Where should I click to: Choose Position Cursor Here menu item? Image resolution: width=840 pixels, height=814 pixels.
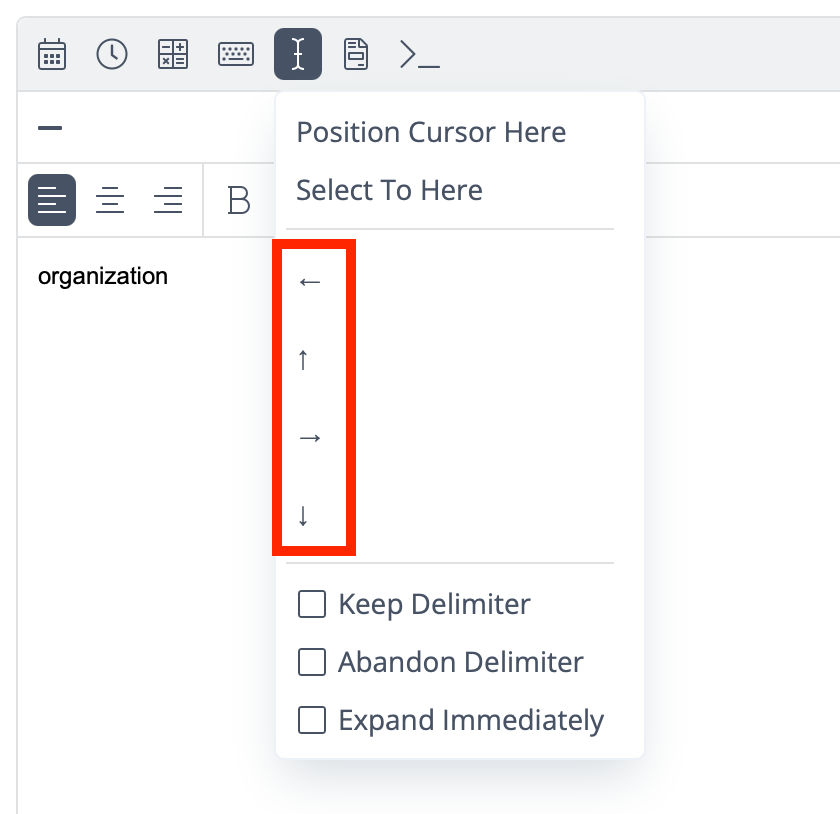pyautogui.click(x=431, y=132)
